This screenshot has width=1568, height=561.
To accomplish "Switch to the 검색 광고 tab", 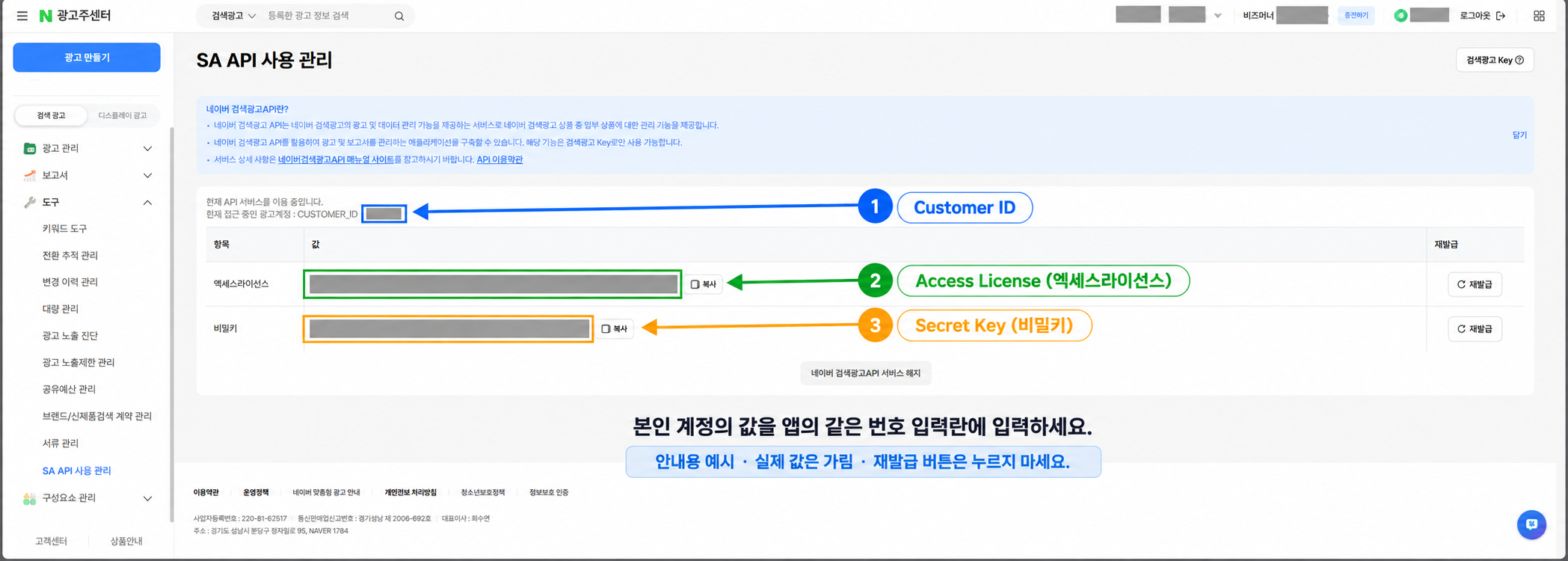I will pos(51,115).
